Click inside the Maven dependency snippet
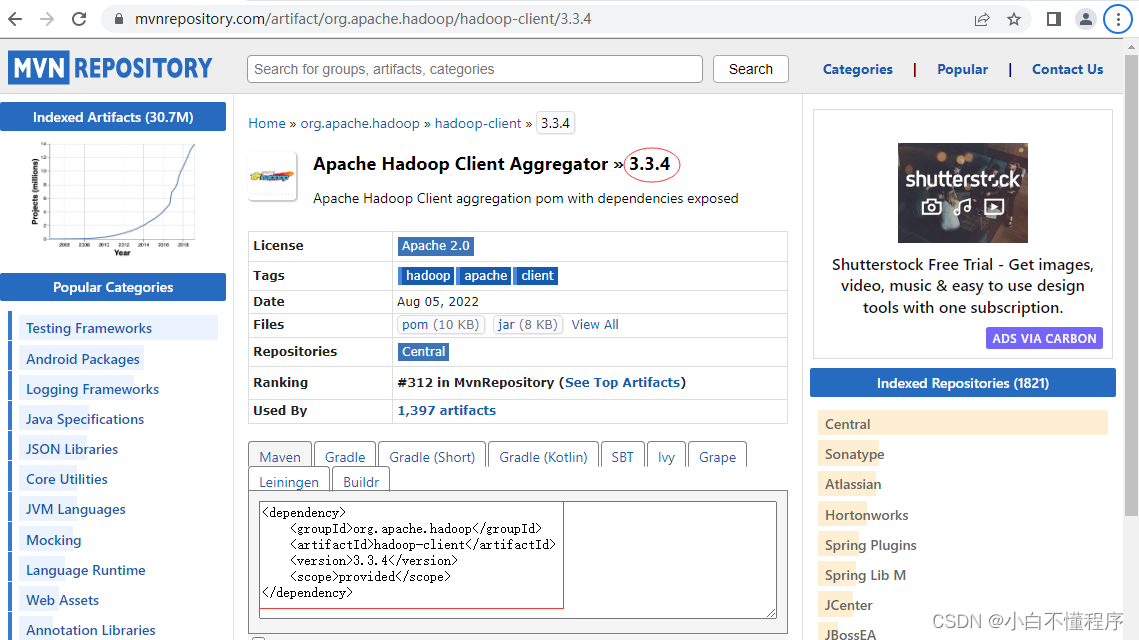Viewport: 1139px width, 640px height. (518, 559)
